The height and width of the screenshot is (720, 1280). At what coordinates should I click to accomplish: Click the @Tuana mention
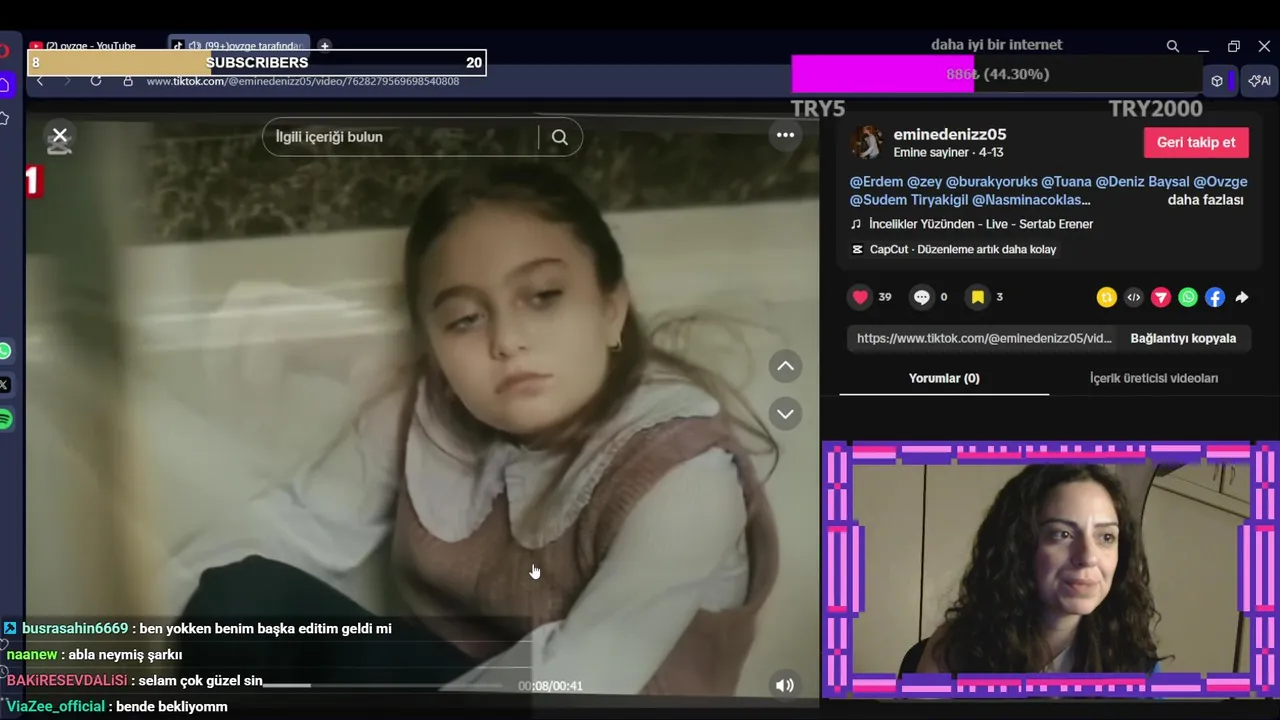pyautogui.click(x=1066, y=182)
